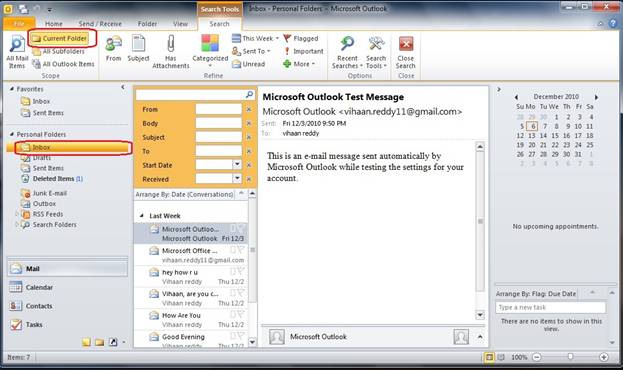623x370 pixels.
Task: Select the Search ribbon tab
Action: pyautogui.click(x=219, y=24)
